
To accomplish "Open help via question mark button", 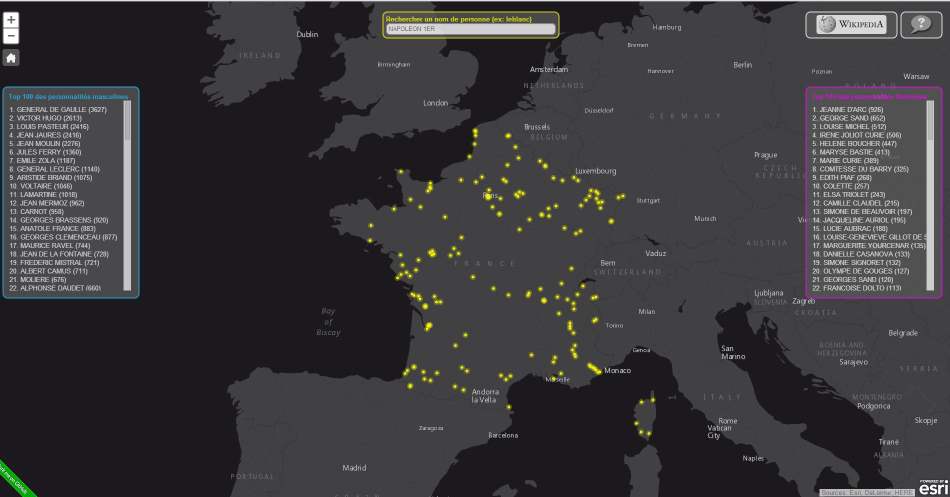I will pyautogui.click(x=915, y=26).
